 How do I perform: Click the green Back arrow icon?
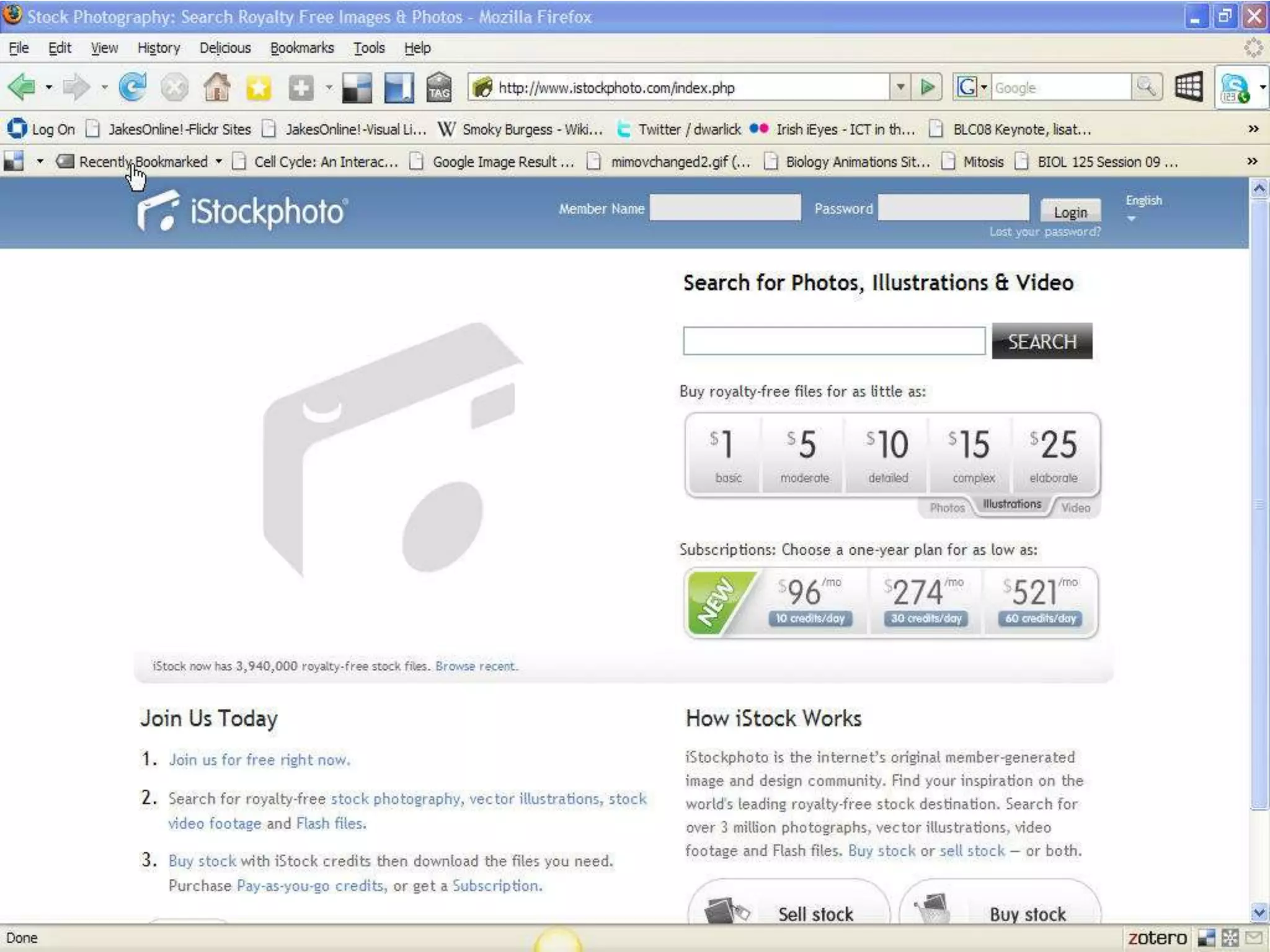point(22,87)
